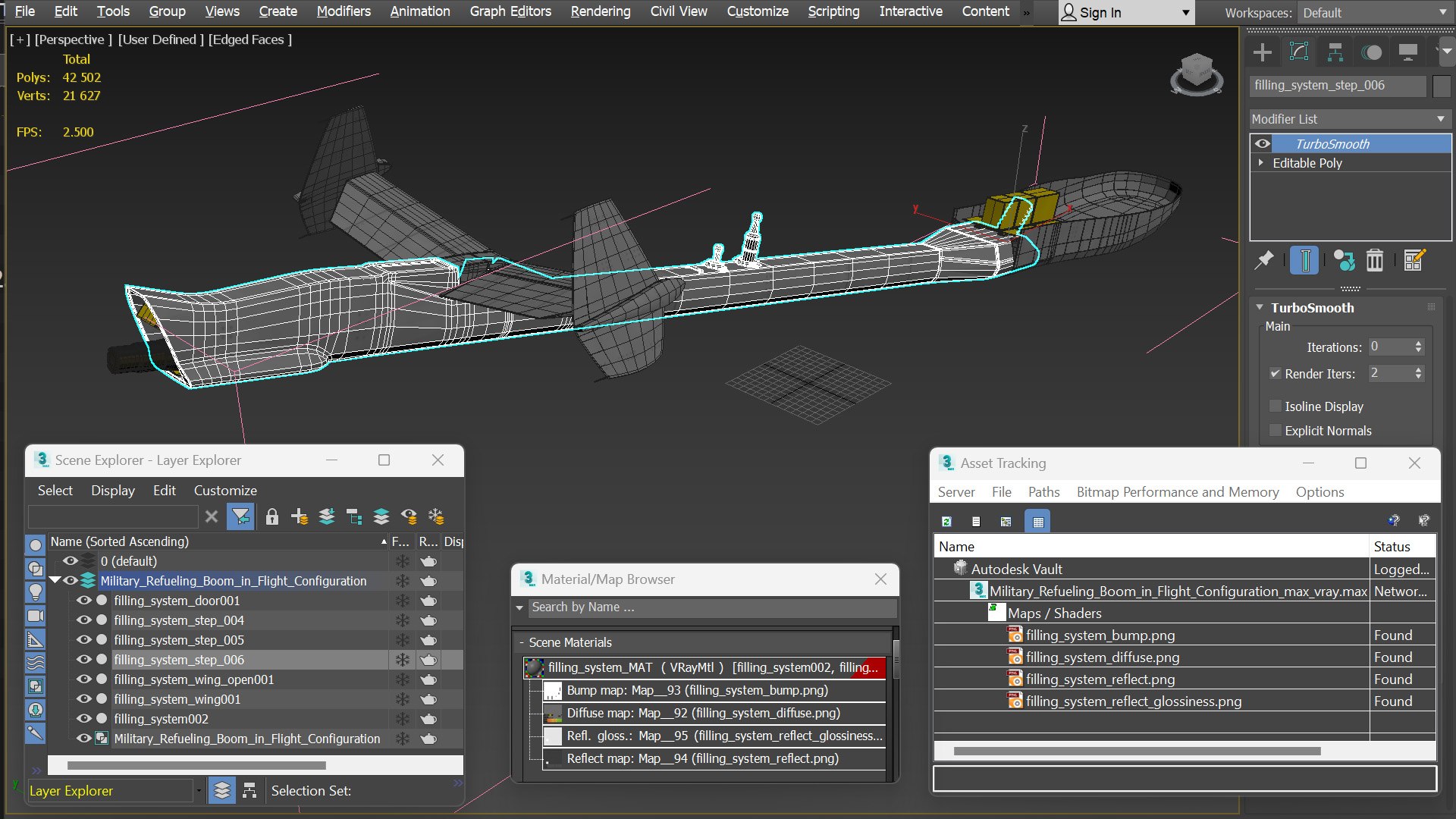Click the highlighted table view icon in Asset Tracking
The image size is (1456, 819).
(x=1038, y=522)
